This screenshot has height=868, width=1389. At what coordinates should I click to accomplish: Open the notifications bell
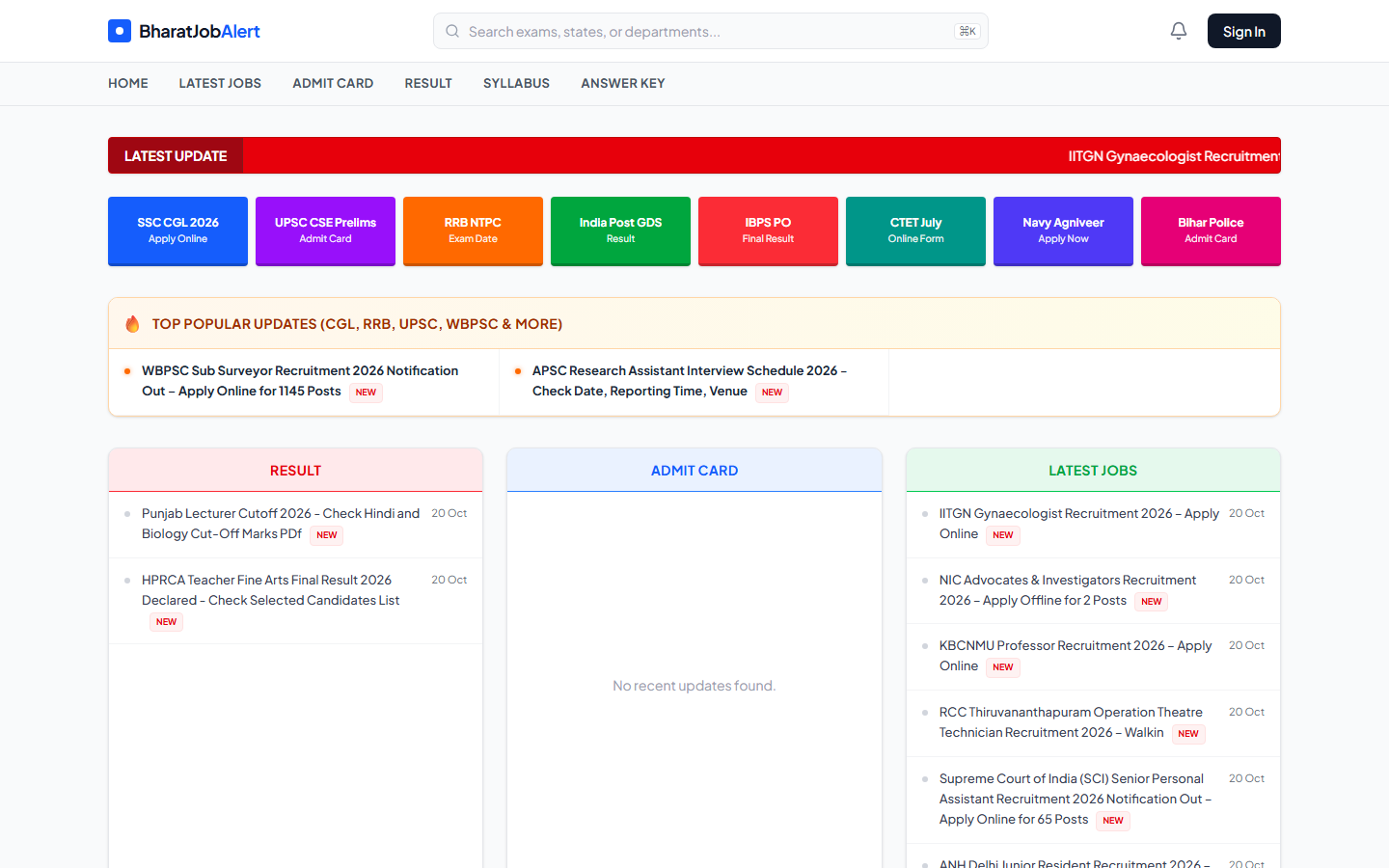click(x=1179, y=31)
